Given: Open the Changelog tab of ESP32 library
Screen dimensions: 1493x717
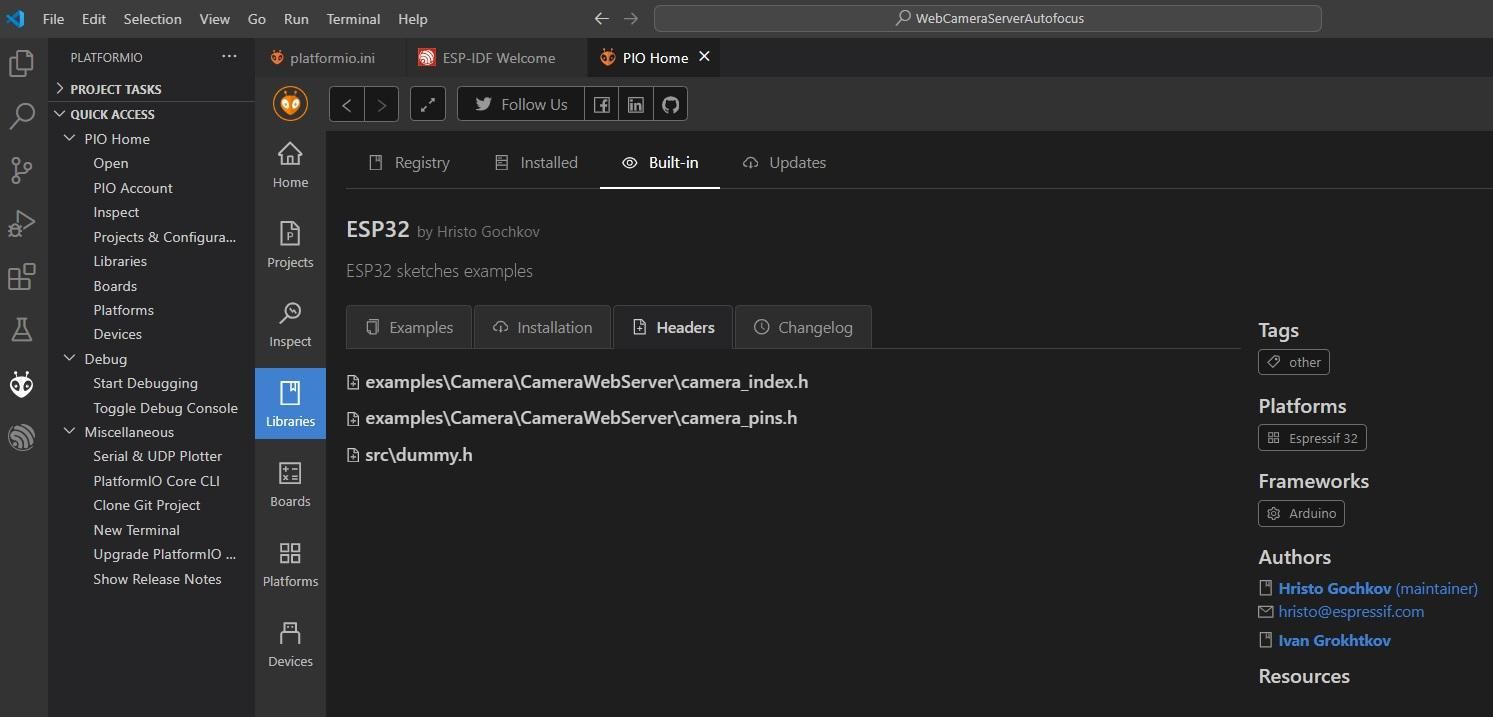Looking at the screenshot, I should pyautogui.click(x=804, y=327).
